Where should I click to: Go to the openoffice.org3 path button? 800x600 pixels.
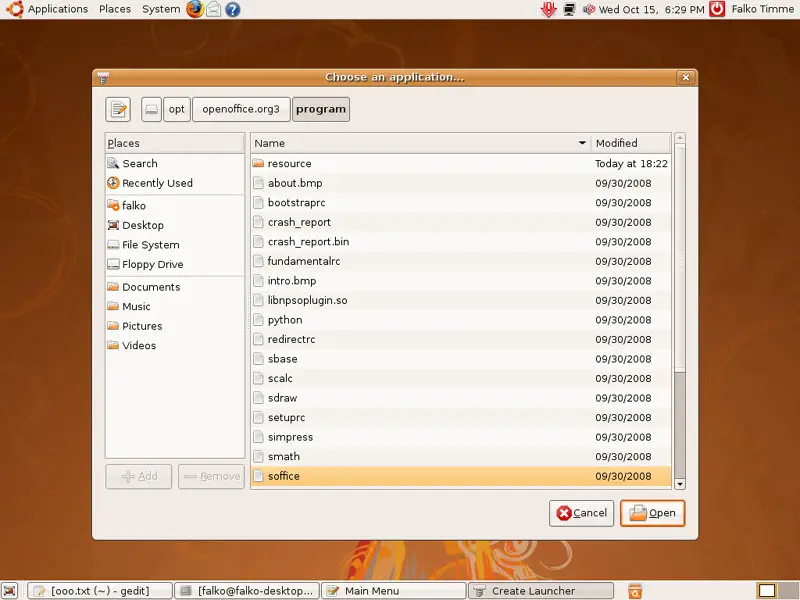click(x=241, y=109)
